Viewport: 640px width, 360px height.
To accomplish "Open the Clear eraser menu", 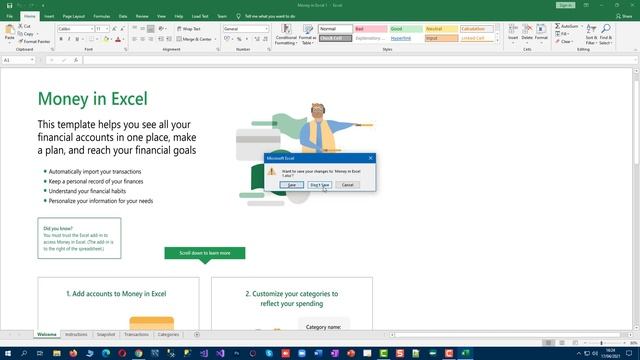I will tap(564, 42).
